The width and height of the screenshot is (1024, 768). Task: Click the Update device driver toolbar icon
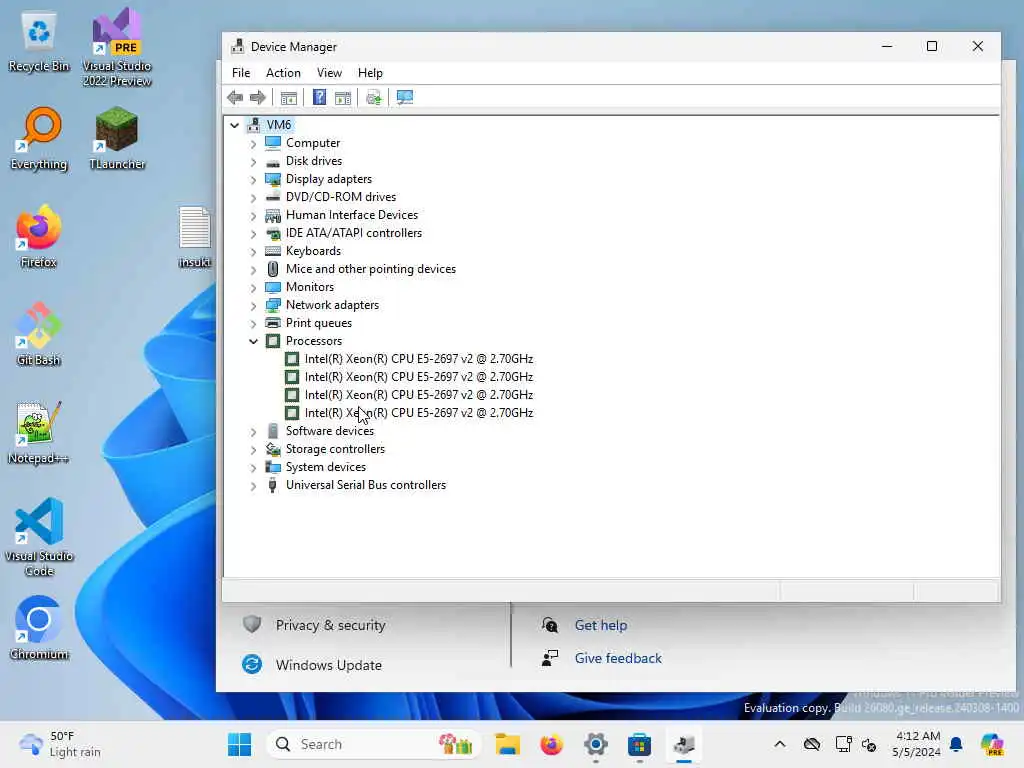tap(374, 97)
